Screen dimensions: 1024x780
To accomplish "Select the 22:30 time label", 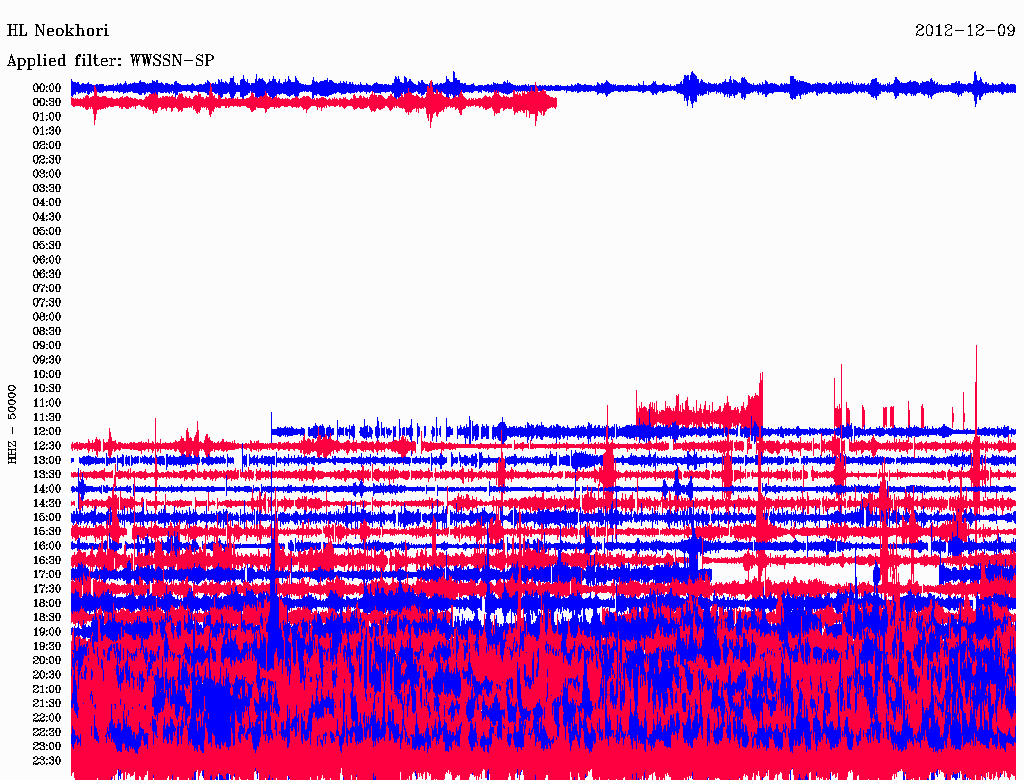I will coord(47,732).
